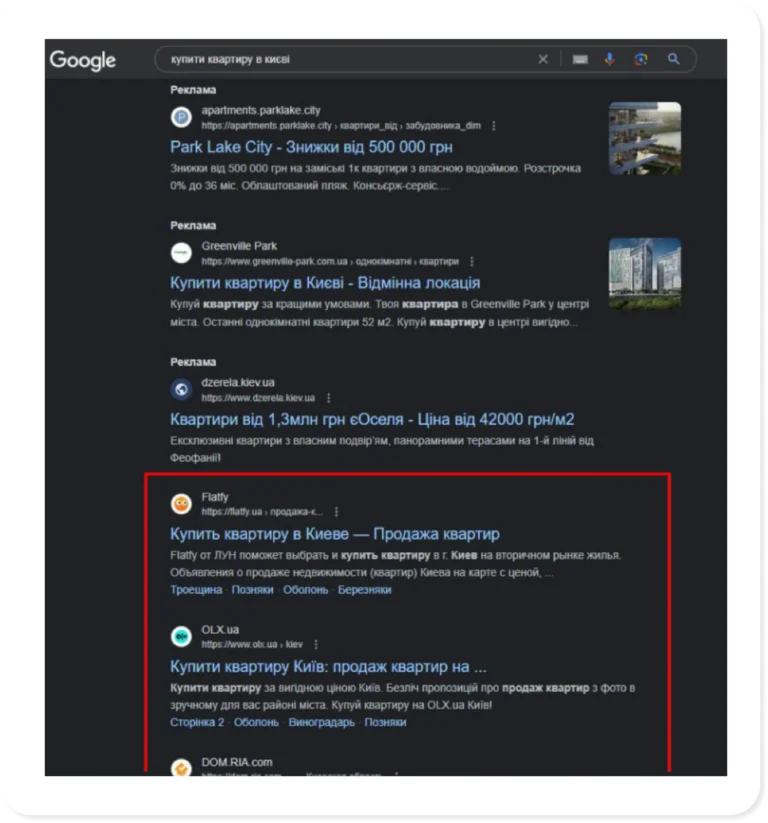The width and height of the screenshot is (768, 823).
Task: Open the on-screen keyboard icon
Action: pos(580,60)
